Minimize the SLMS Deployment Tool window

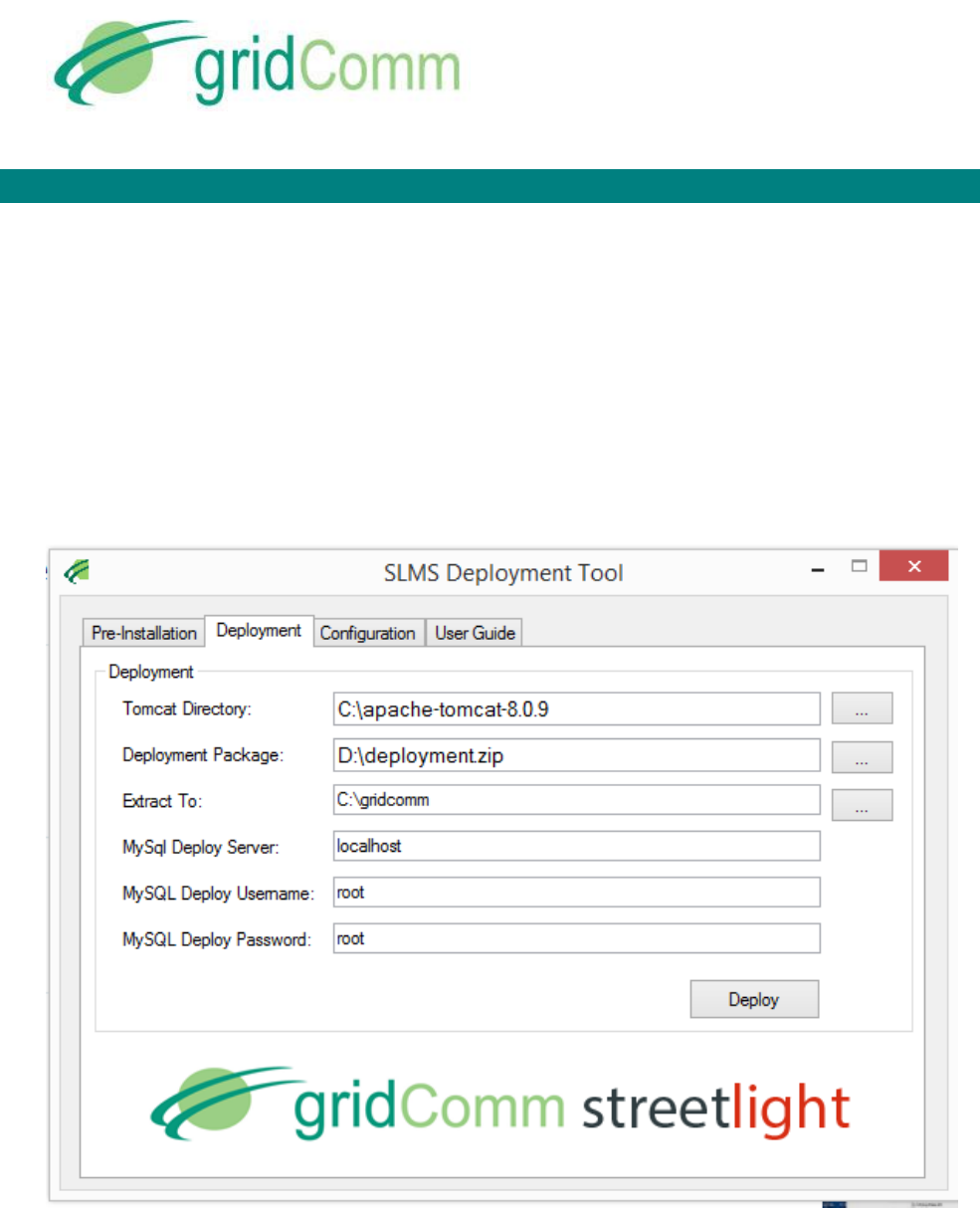click(x=820, y=570)
